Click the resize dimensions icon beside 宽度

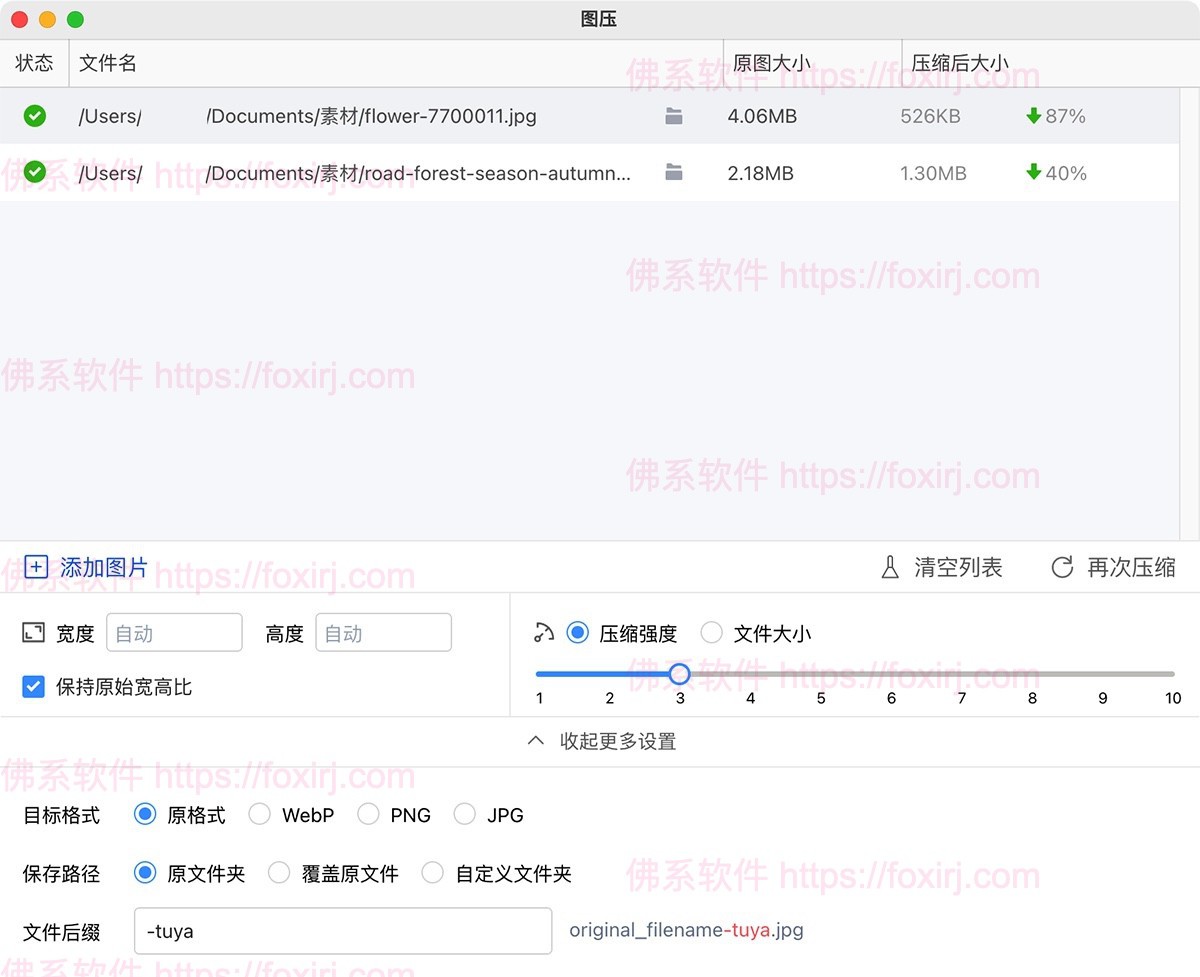(x=33, y=633)
